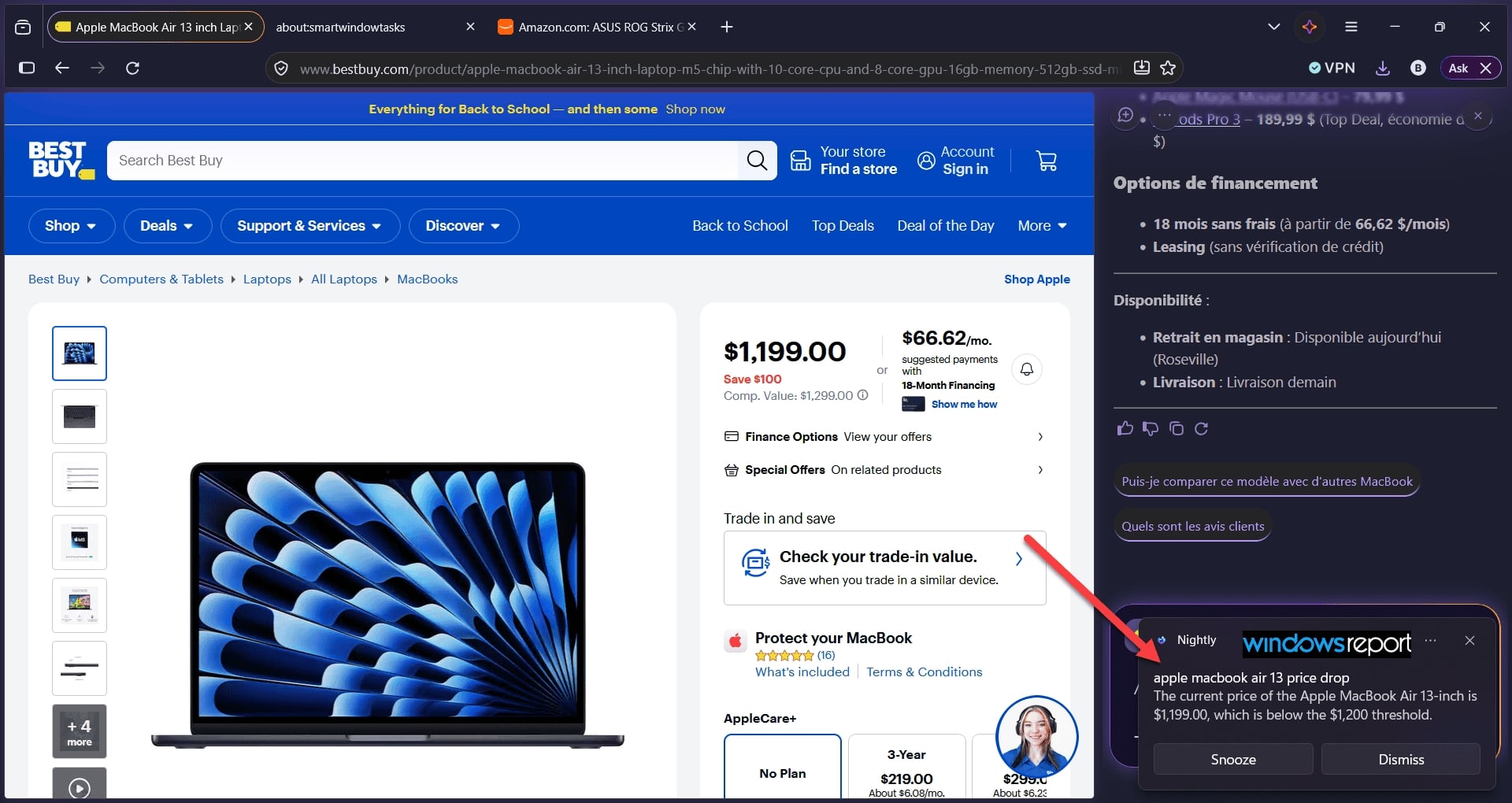Click the comp value info icon
Viewport: 1512px width, 803px height.
point(863,395)
